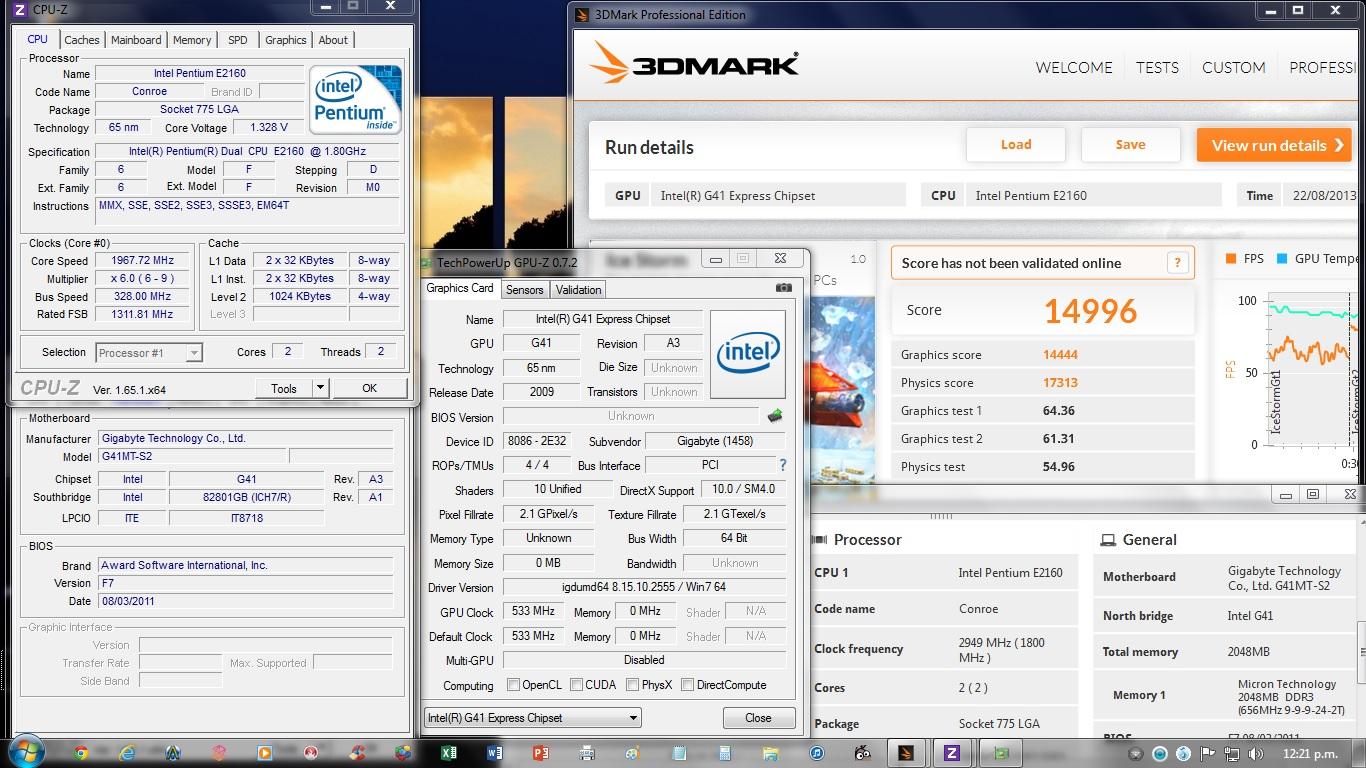Open the Intel G41 Express Chipset GPU dropdown
This screenshot has width=1366, height=768.
click(532, 718)
